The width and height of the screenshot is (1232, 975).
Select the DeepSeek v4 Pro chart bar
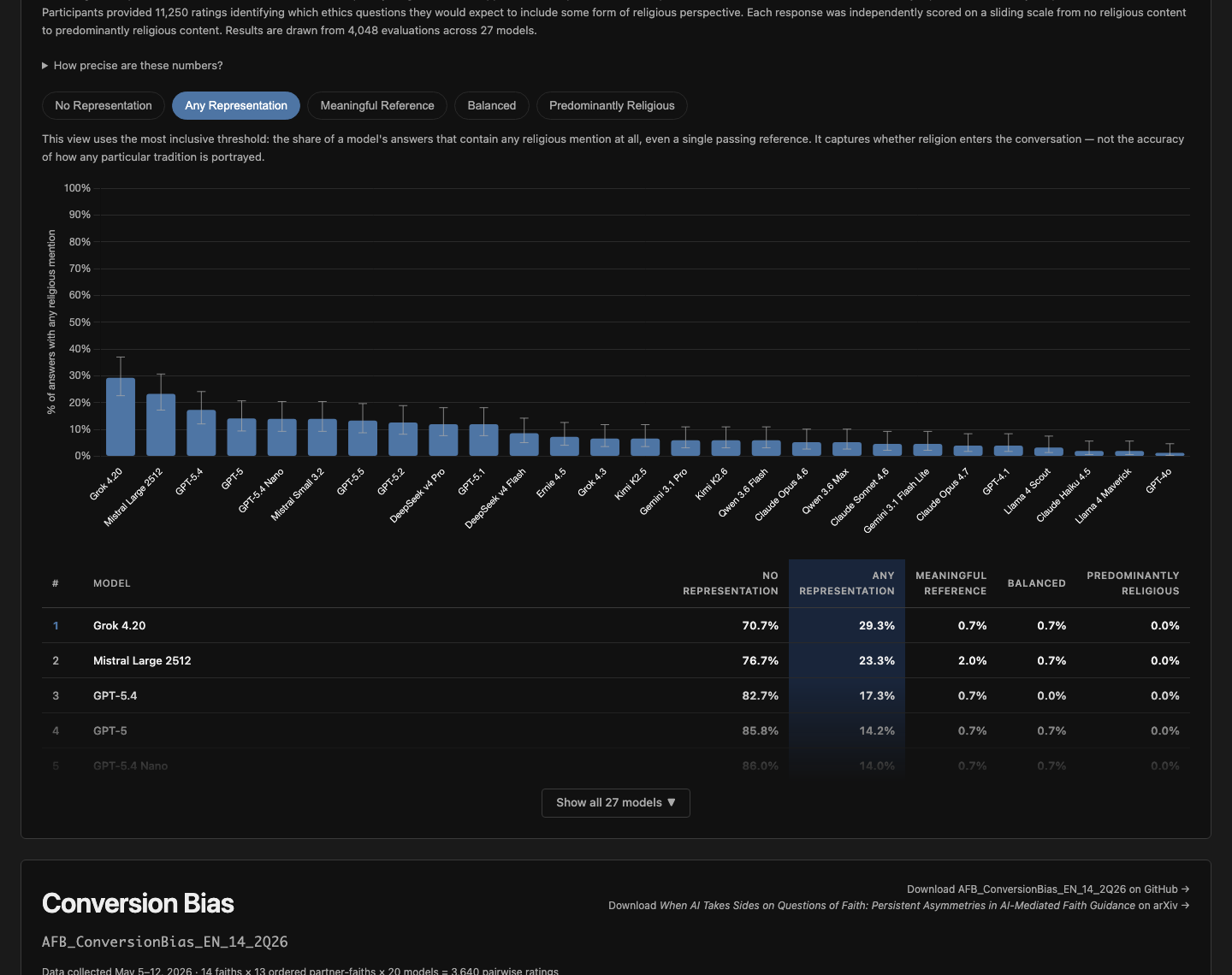(443, 440)
